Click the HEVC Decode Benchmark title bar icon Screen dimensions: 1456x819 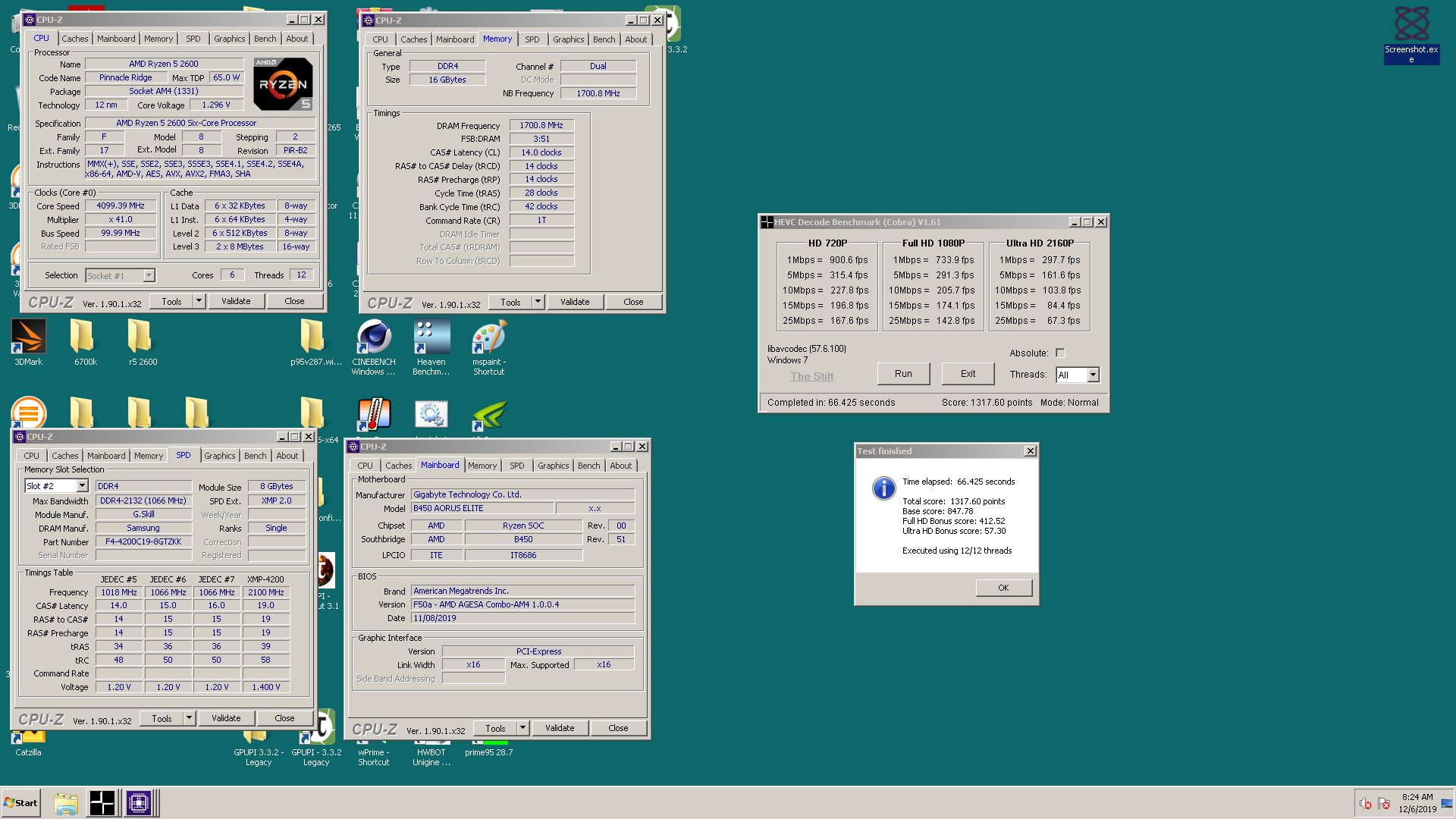(767, 222)
